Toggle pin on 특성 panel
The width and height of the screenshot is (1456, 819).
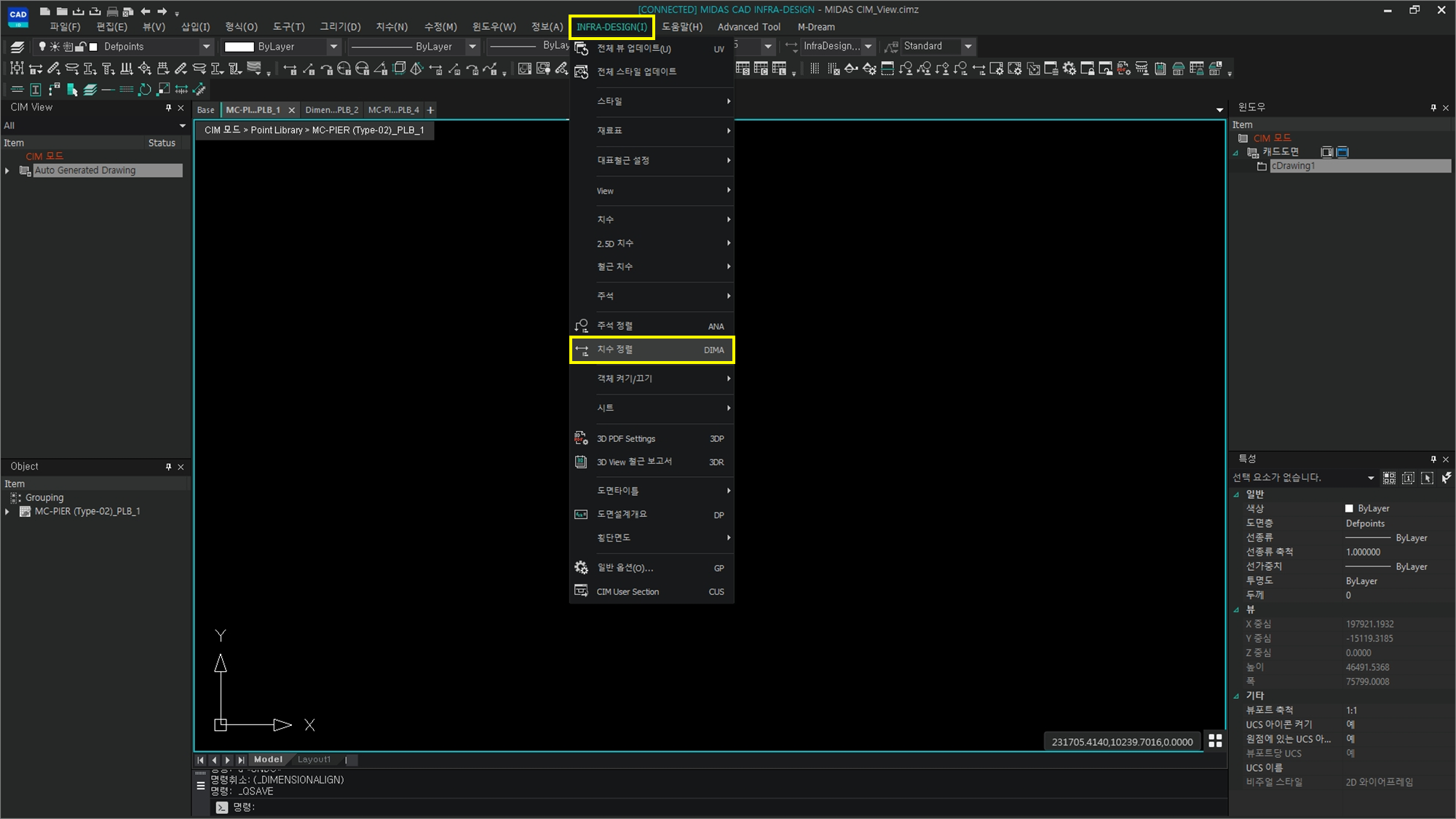1433,459
